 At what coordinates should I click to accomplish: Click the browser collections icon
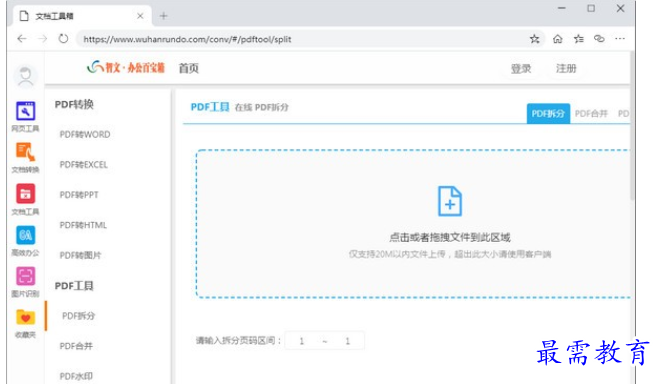(x=599, y=39)
